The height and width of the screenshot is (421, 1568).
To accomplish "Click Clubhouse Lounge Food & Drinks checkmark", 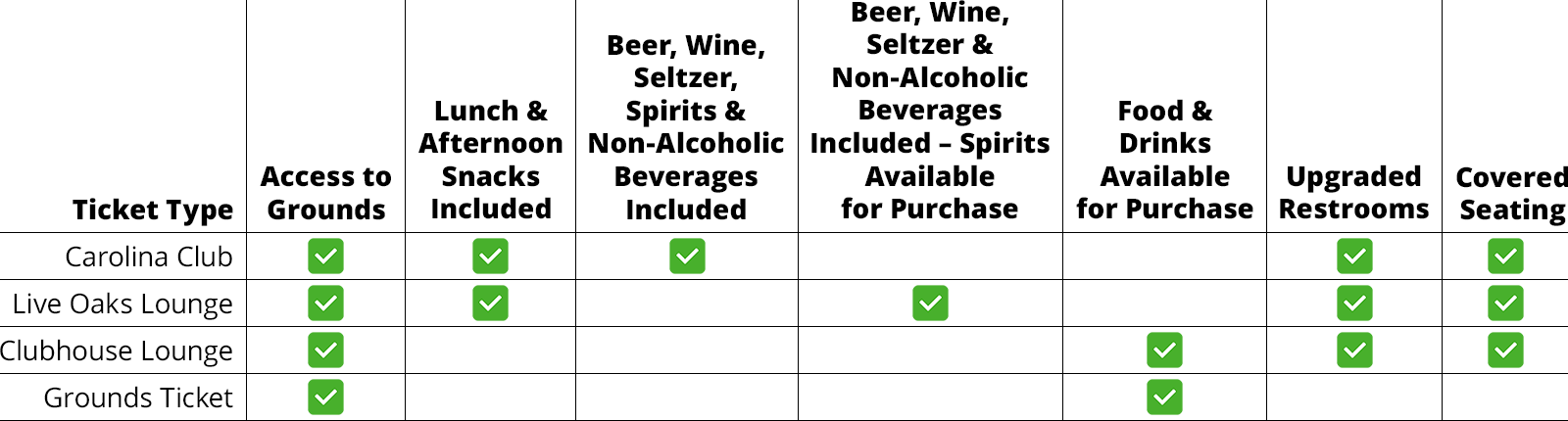I will (1164, 351).
